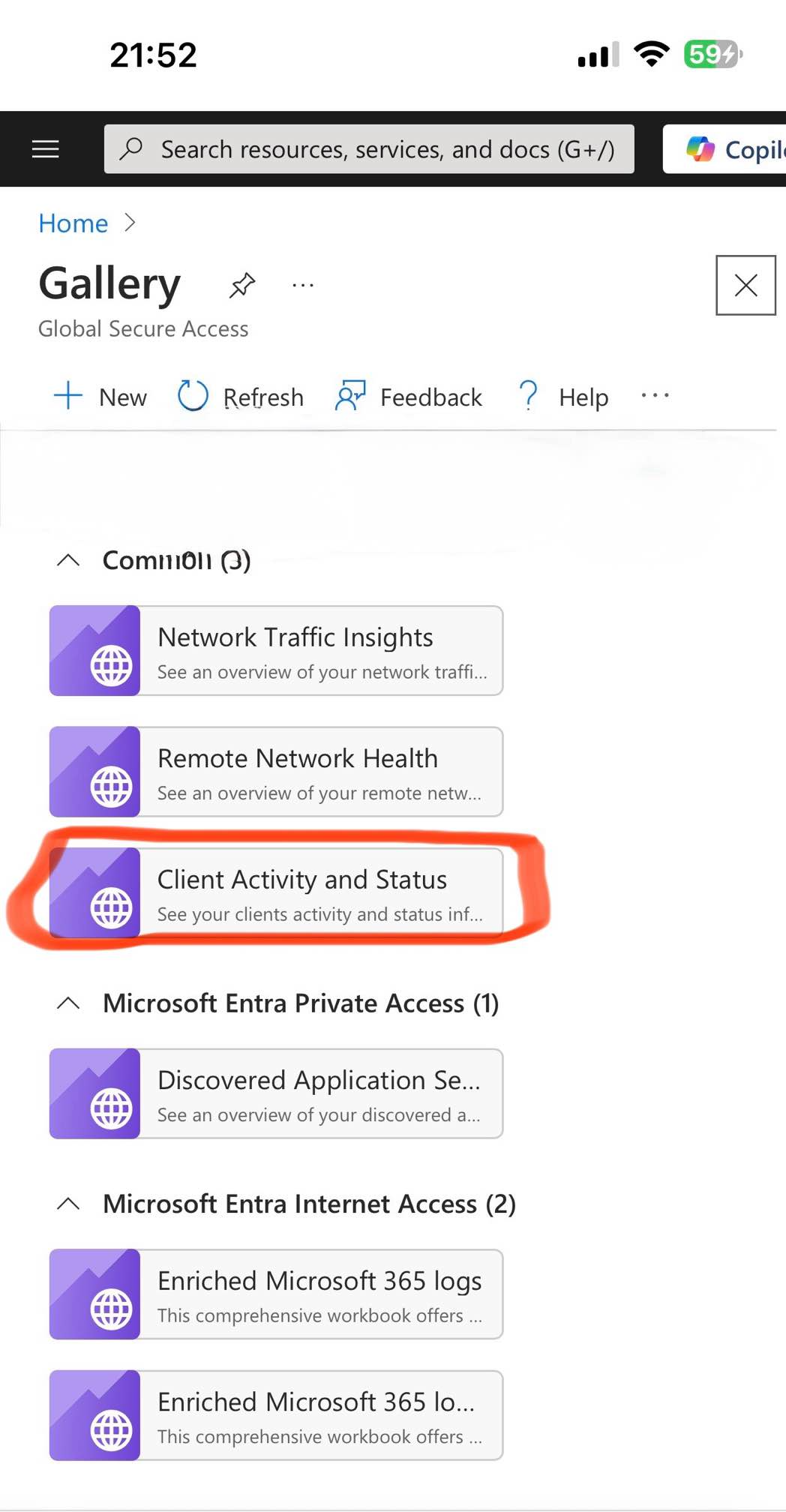Tap the Wi-Fi status icon
Viewport: 786px width, 1512px height.
click(x=651, y=54)
